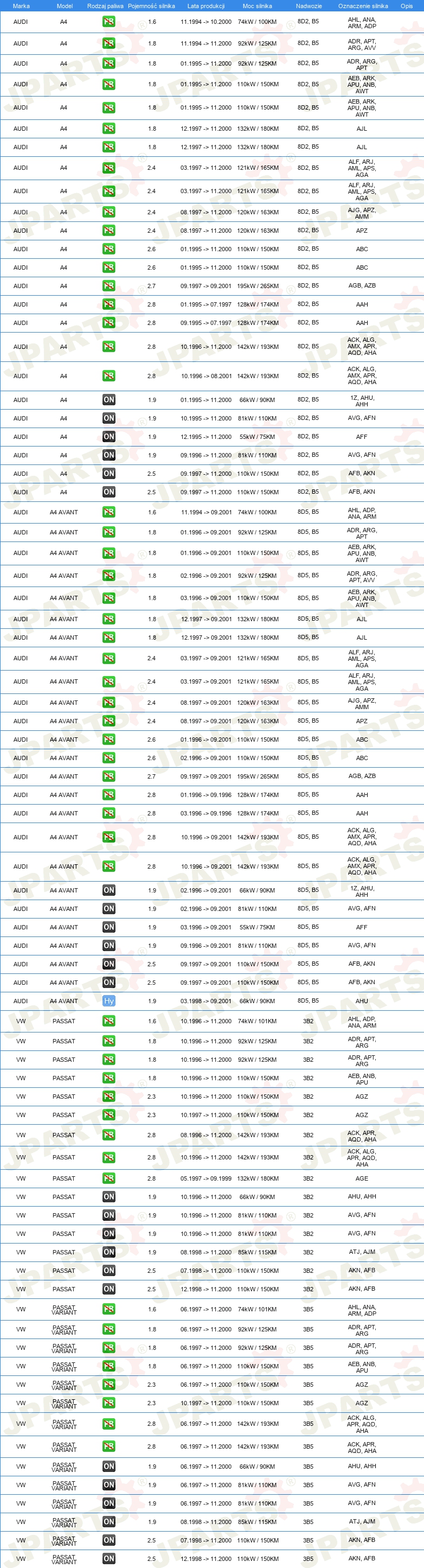424x1568 pixels.
Task: Click diesel ON icon for Audi A4 AFF 75KM
Action: (108, 436)
